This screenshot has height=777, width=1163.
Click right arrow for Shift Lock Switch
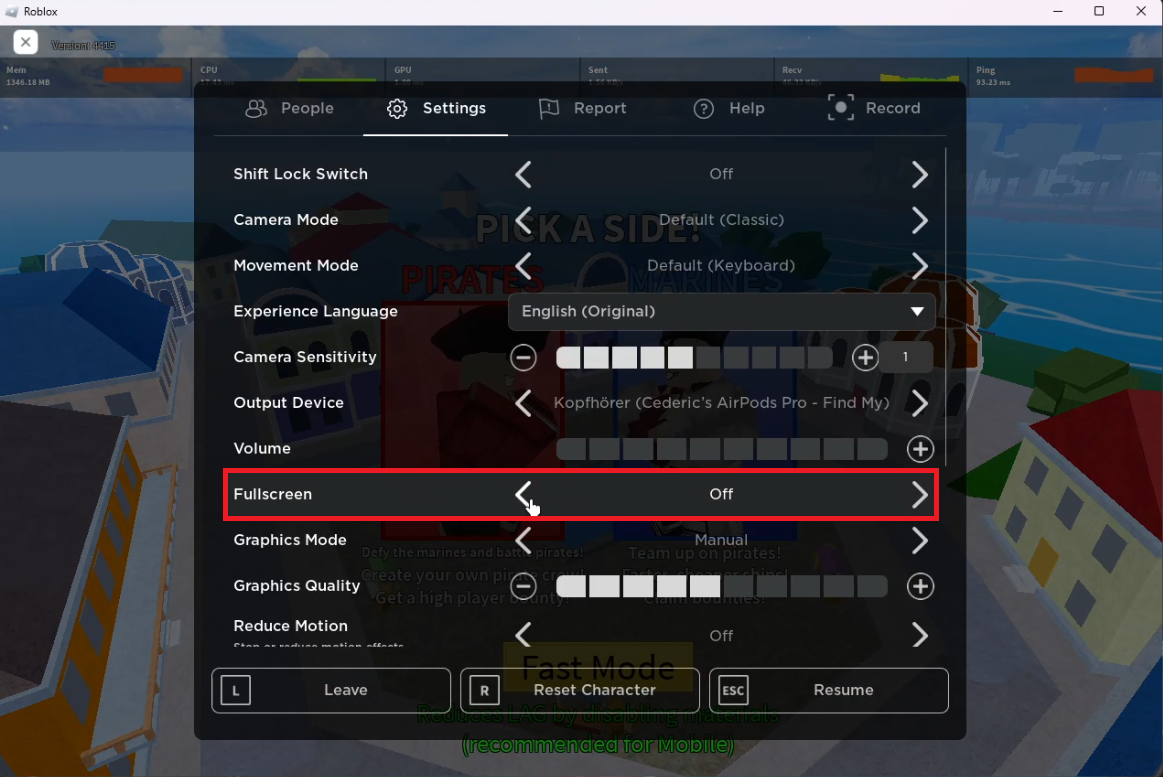pyautogui.click(x=920, y=175)
